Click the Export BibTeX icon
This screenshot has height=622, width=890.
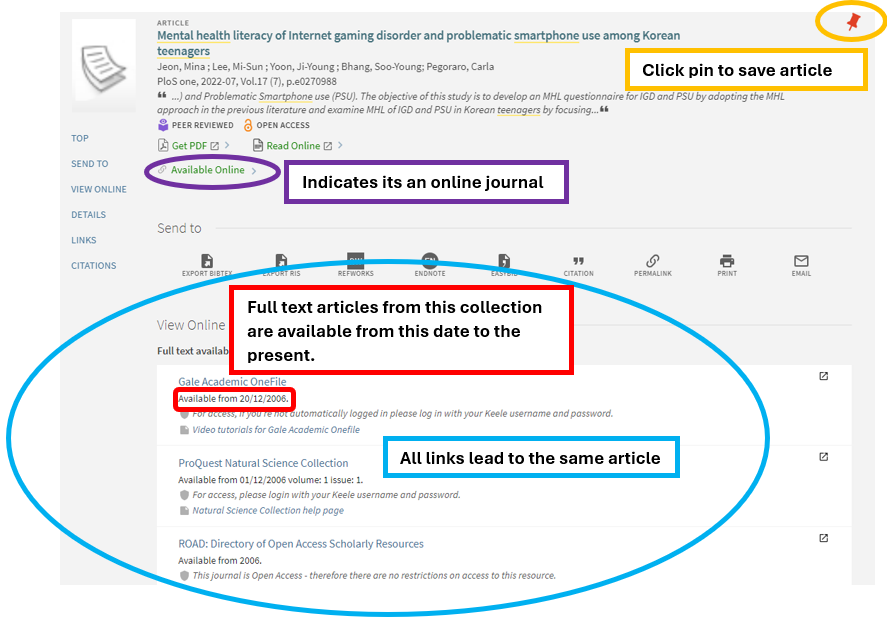(x=207, y=260)
